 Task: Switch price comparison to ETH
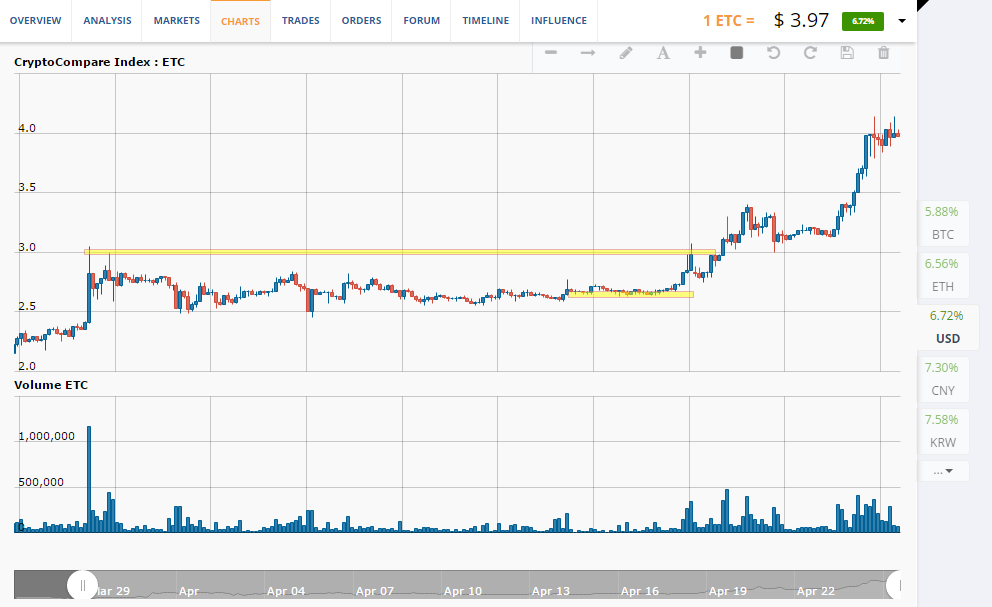[x=942, y=275]
